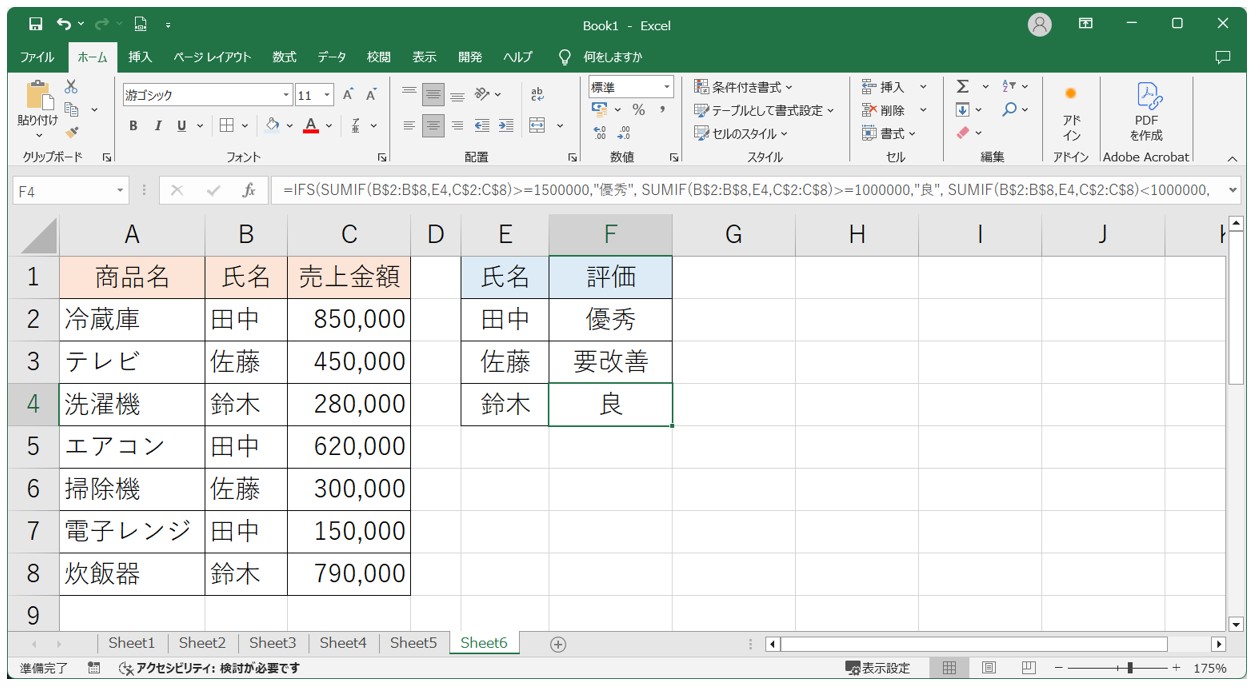The width and height of the screenshot is (1254, 687).
Task: Click the Format Painter brush icon
Action: pyautogui.click(x=71, y=132)
